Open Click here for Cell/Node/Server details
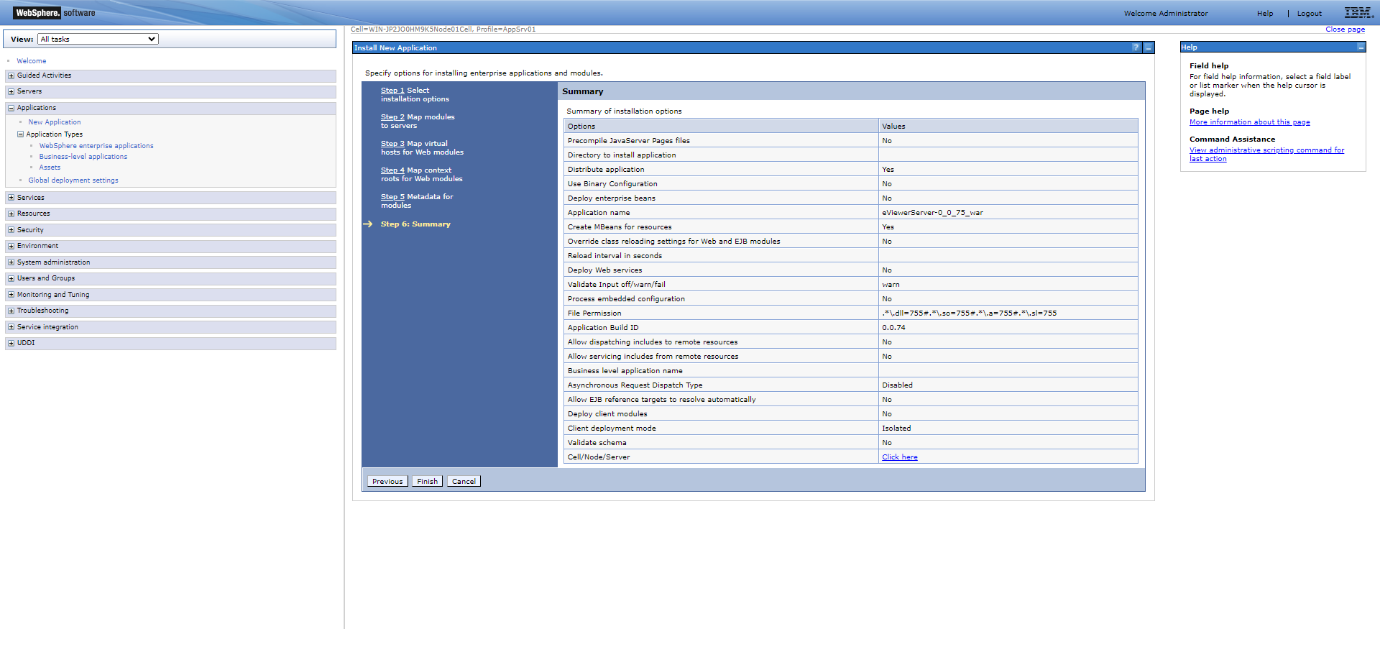 tap(898, 456)
